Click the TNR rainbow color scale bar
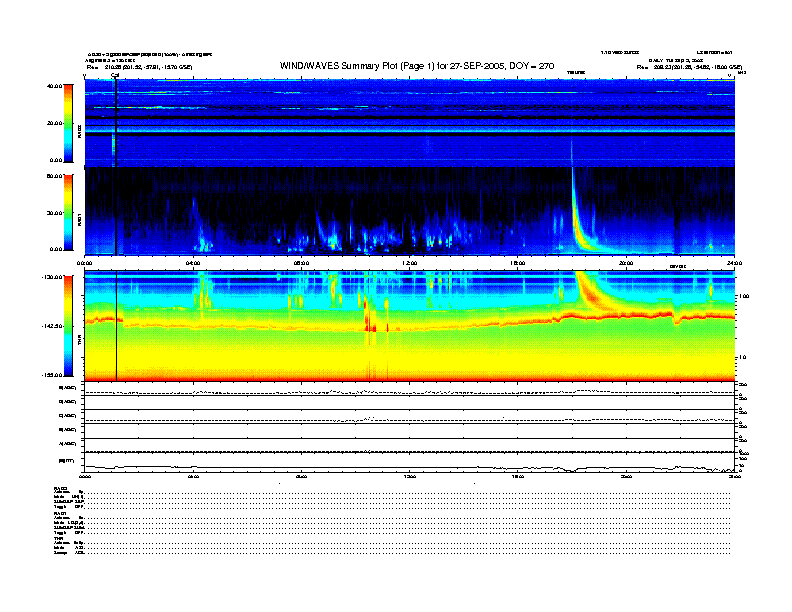Image resolution: width=792 pixels, height=612 pixels. (68, 326)
